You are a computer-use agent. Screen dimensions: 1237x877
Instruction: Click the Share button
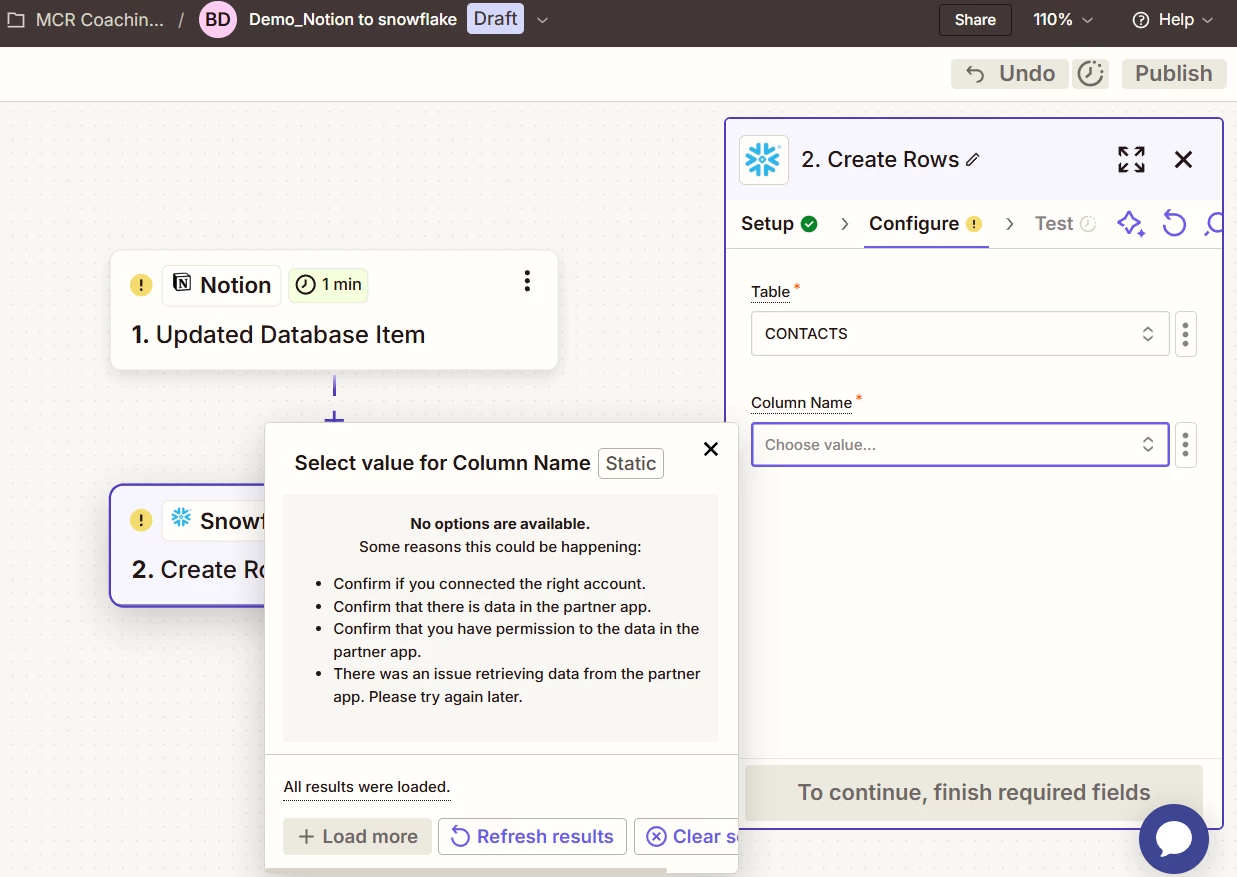click(975, 19)
